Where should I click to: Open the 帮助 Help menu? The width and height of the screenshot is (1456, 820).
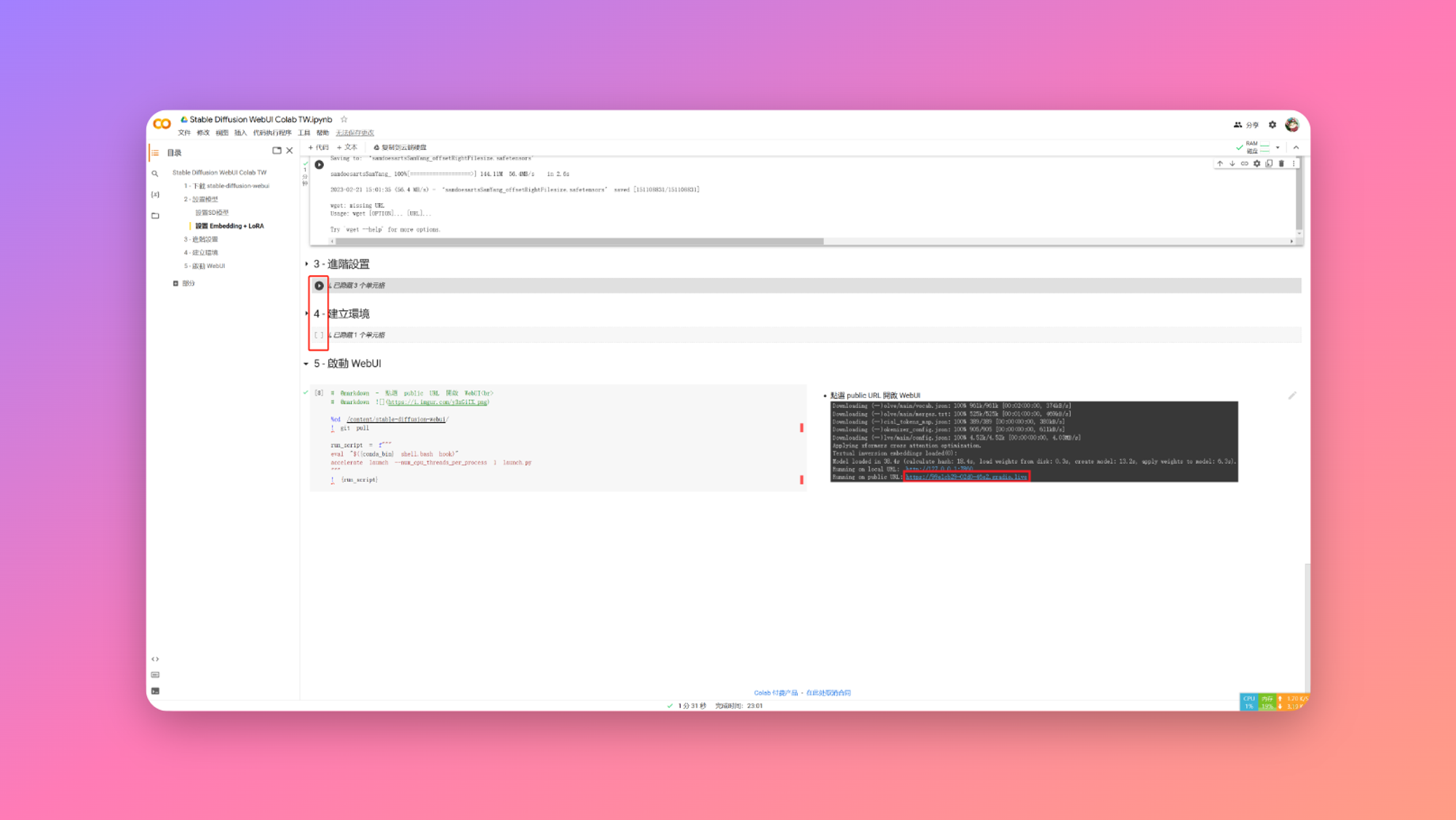[323, 133]
